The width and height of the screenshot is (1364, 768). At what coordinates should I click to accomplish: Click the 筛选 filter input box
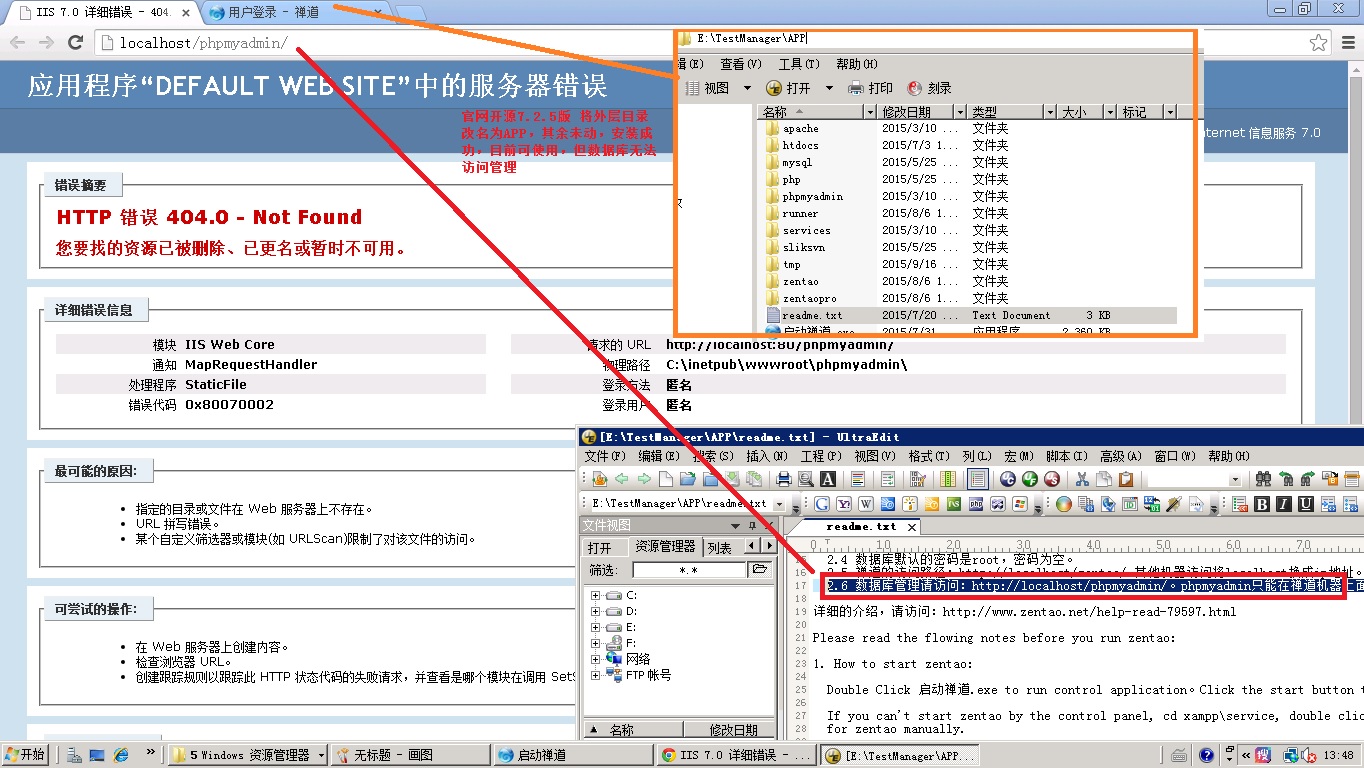(689, 570)
